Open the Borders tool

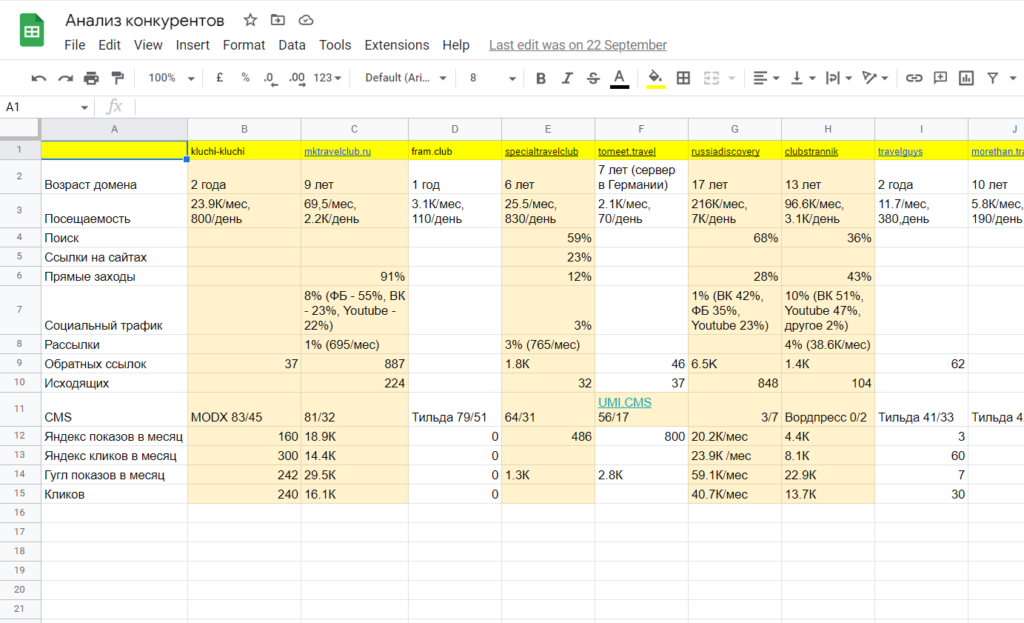(x=683, y=78)
